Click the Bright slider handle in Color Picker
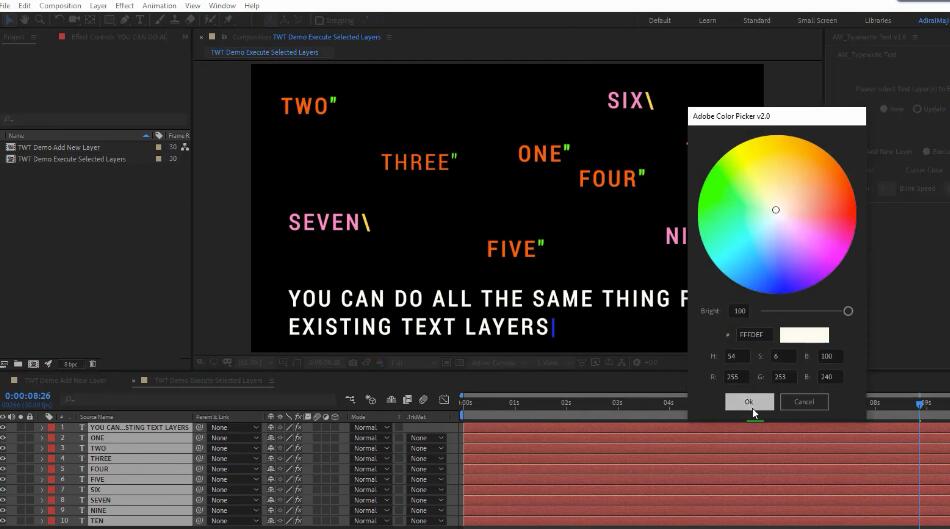The width and height of the screenshot is (950, 529). [848, 311]
